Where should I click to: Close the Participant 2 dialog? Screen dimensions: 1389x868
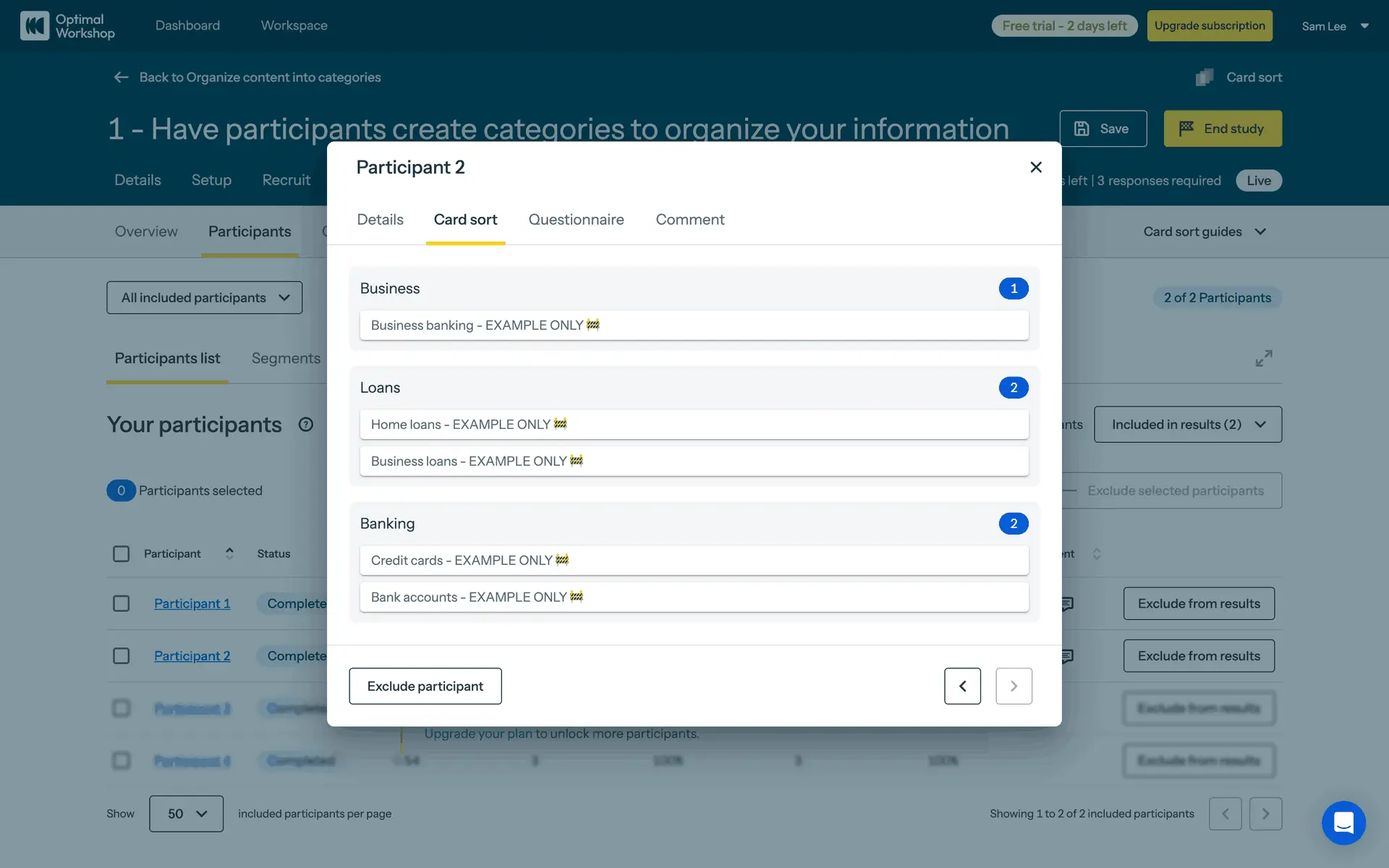[x=1035, y=167]
